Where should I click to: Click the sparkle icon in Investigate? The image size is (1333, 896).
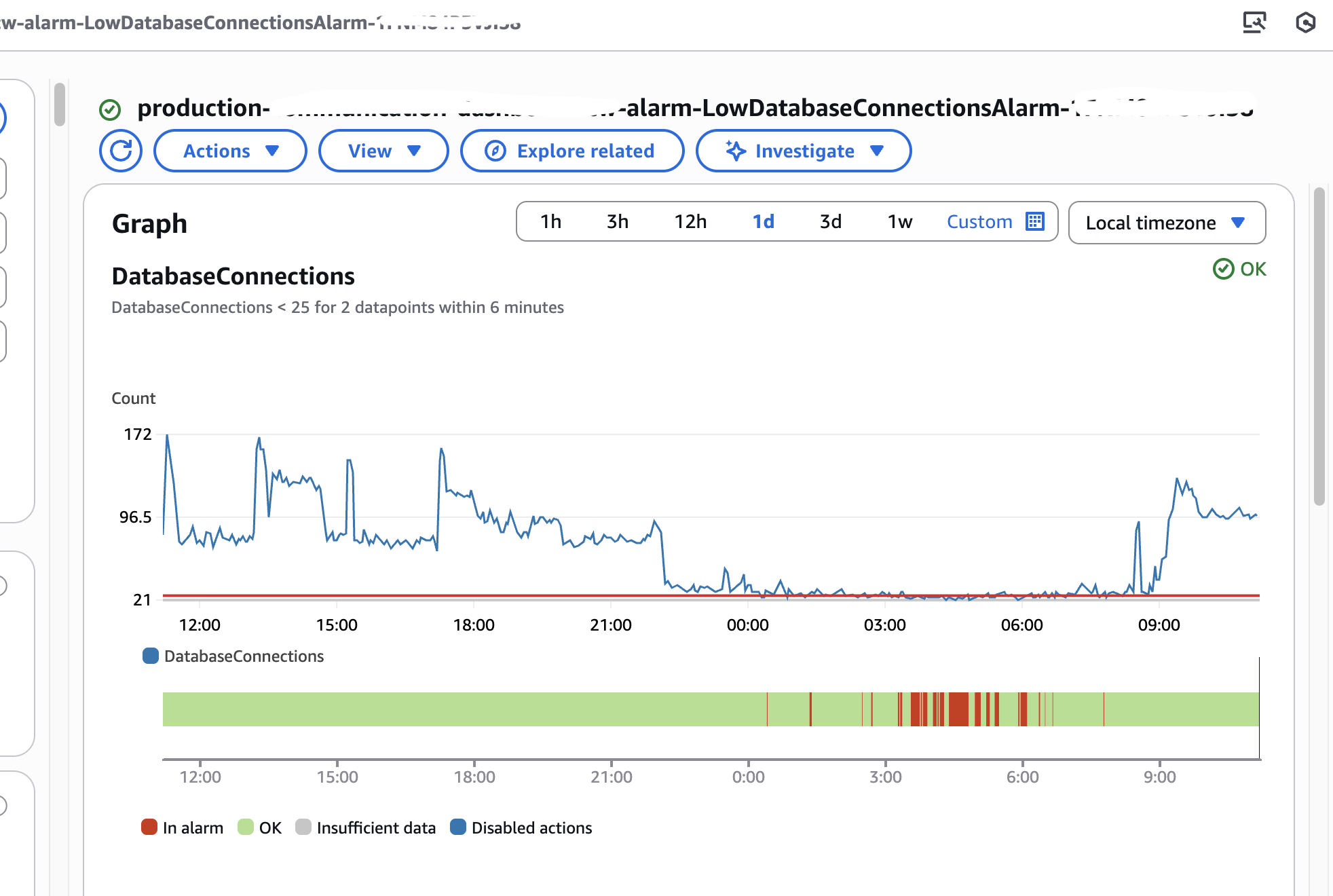click(736, 151)
